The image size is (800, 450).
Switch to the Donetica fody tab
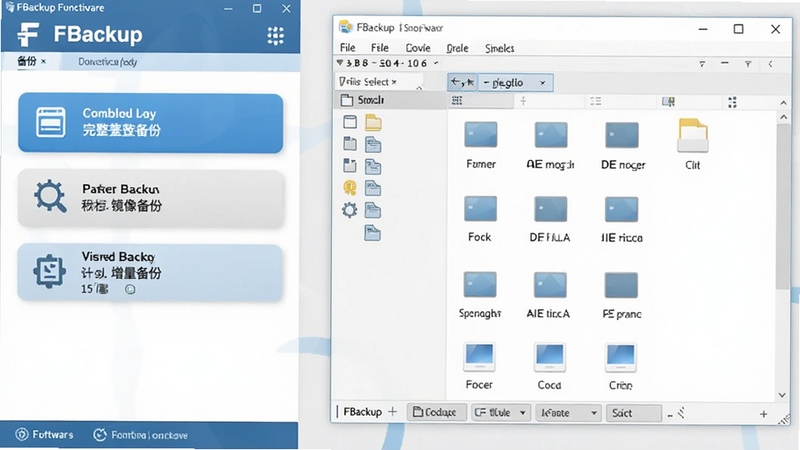tap(107, 62)
